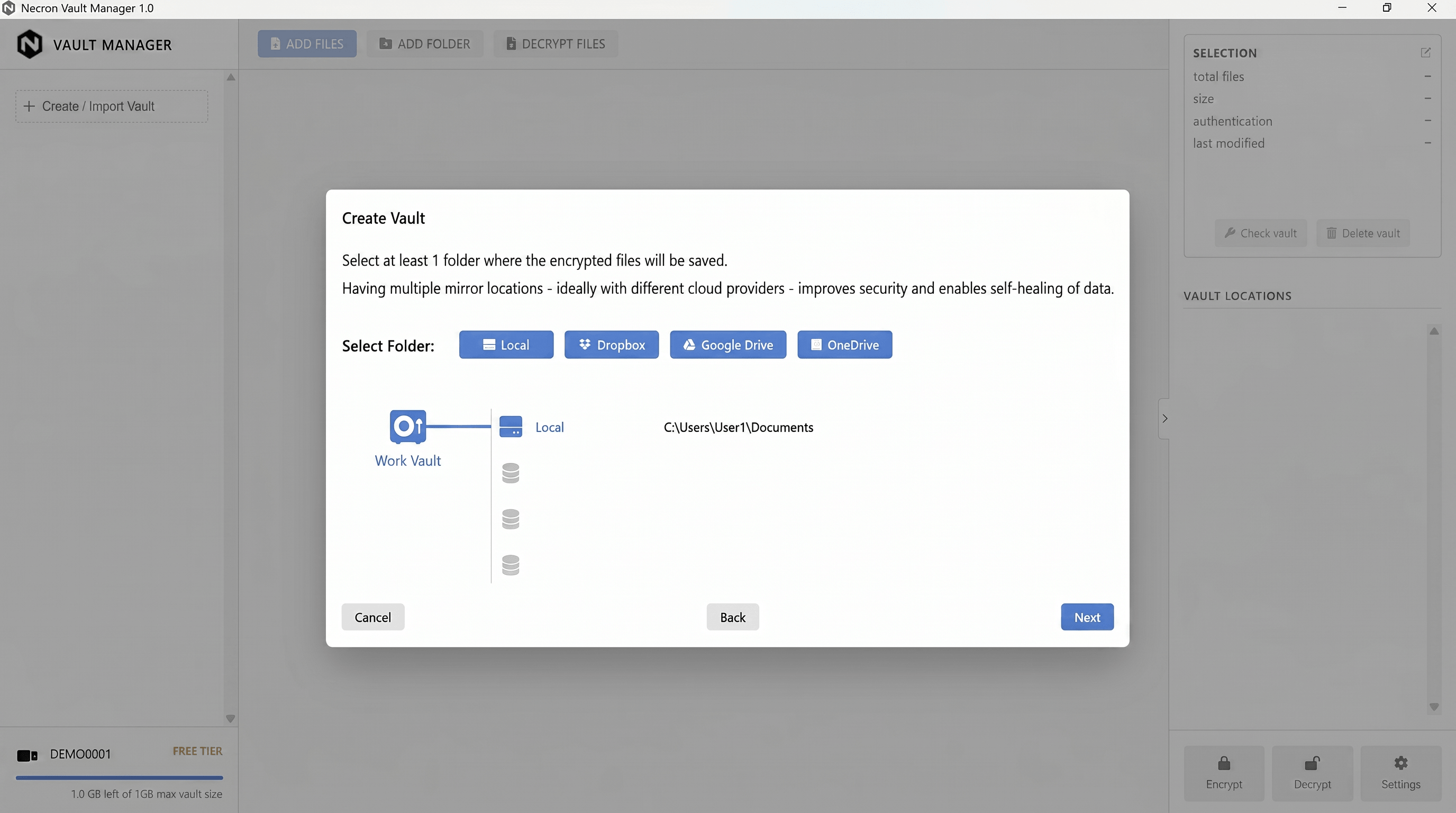The height and width of the screenshot is (813, 1456).
Task: Click the DEMO0001 account name
Action: (80, 754)
